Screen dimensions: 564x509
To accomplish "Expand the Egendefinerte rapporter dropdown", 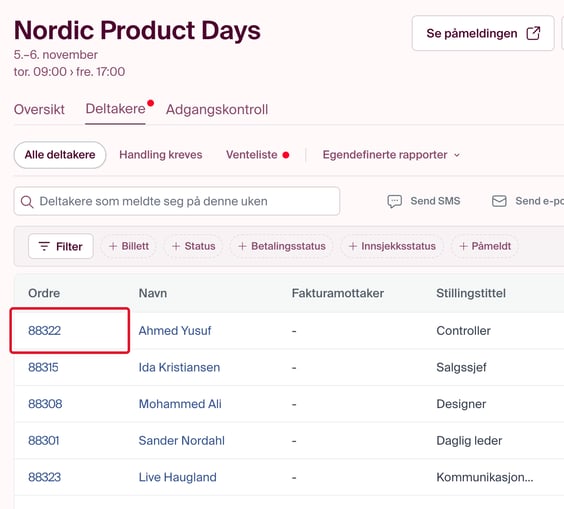I will coord(391,155).
